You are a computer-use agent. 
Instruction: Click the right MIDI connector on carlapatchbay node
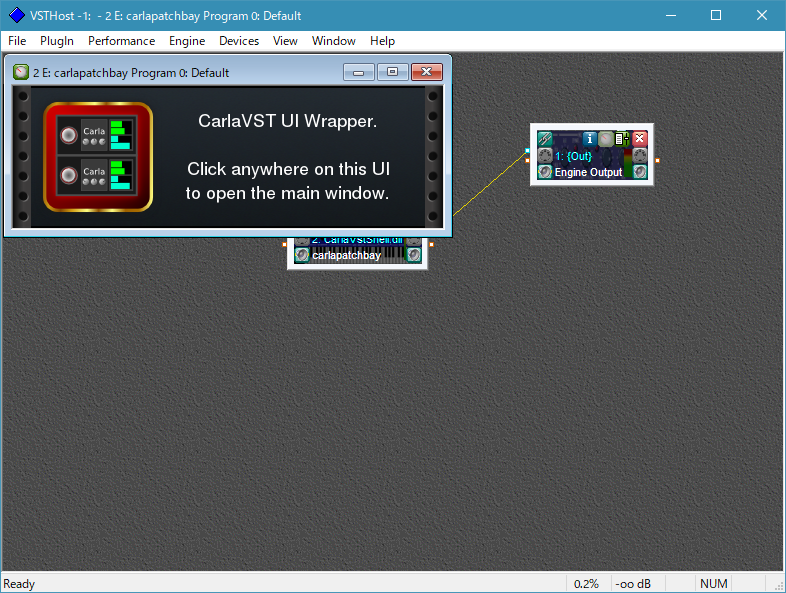tap(414, 241)
